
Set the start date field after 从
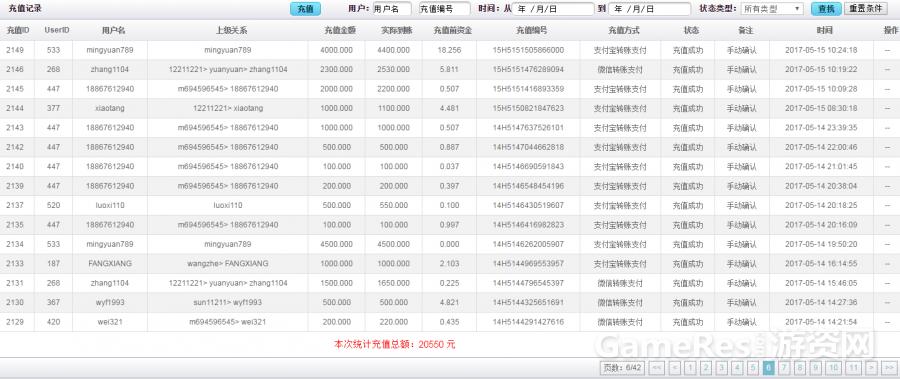tap(553, 9)
